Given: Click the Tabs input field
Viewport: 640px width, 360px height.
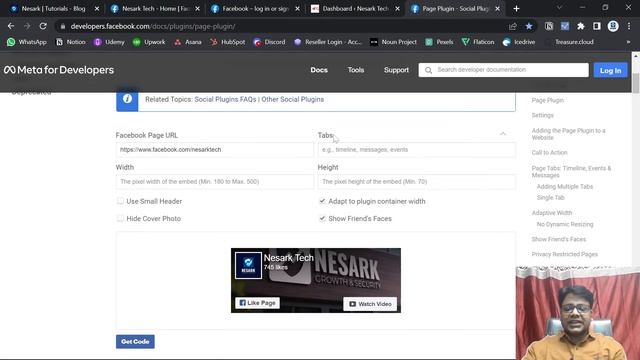Looking at the screenshot, I should click(x=416, y=150).
